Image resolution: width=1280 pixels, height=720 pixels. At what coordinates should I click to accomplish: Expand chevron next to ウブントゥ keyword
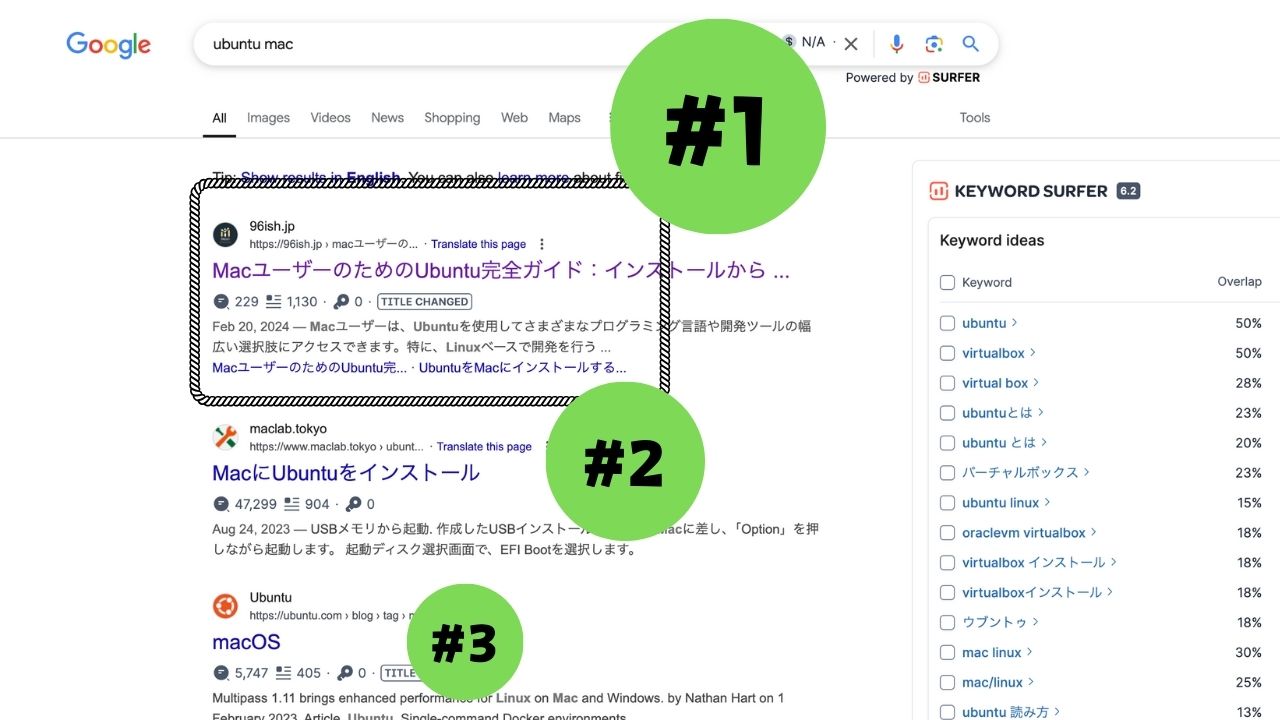[1035, 622]
